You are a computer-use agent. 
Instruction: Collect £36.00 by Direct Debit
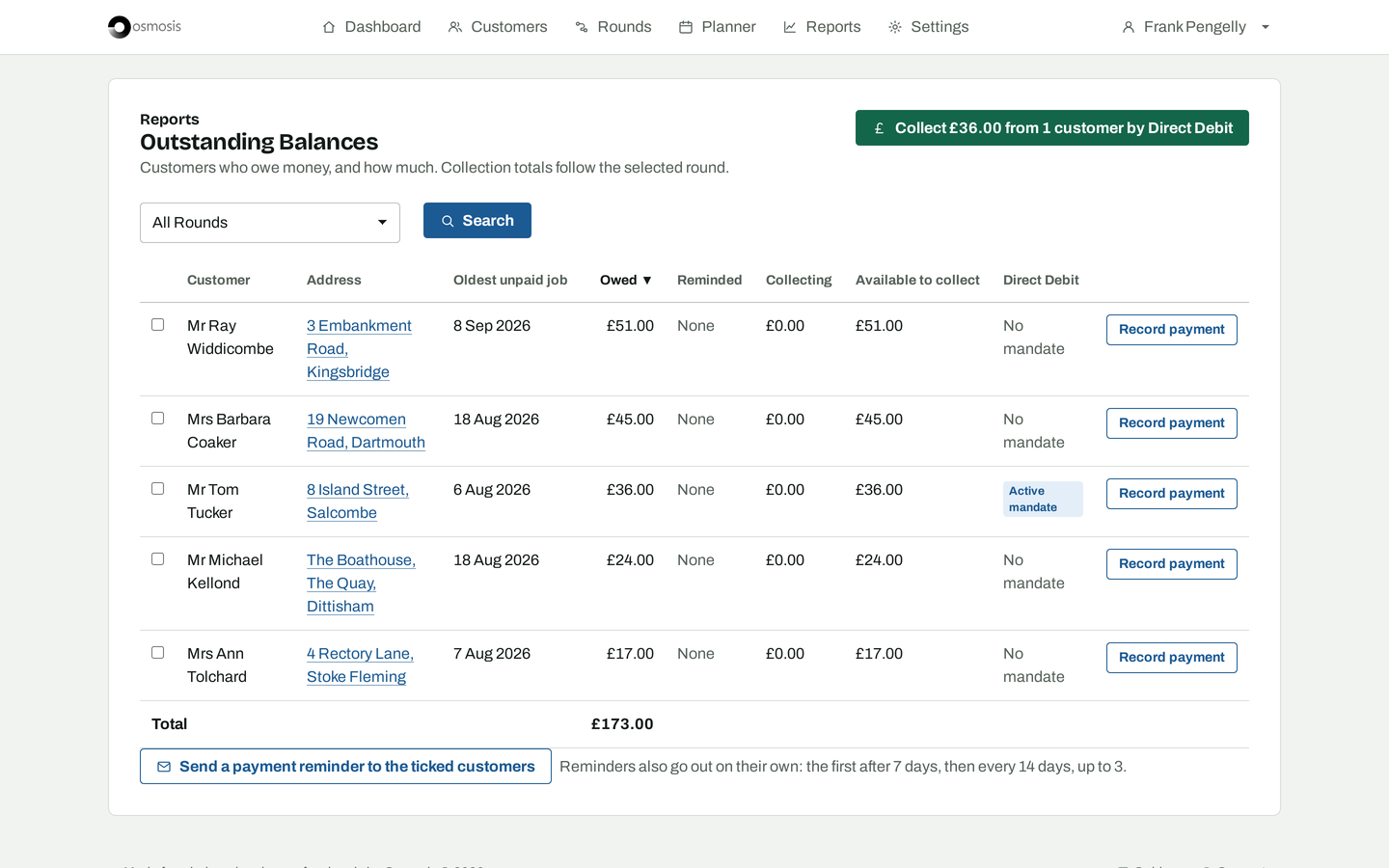coord(1052,128)
